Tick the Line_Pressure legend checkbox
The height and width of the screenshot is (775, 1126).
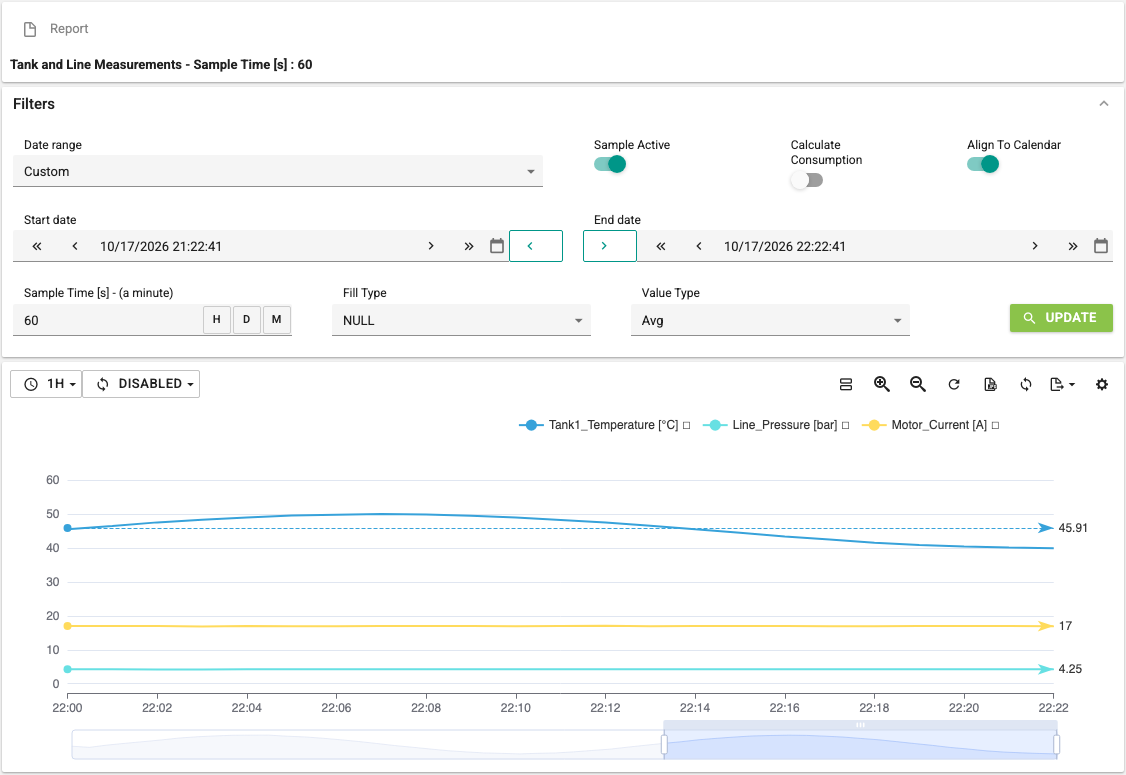click(845, 425)
